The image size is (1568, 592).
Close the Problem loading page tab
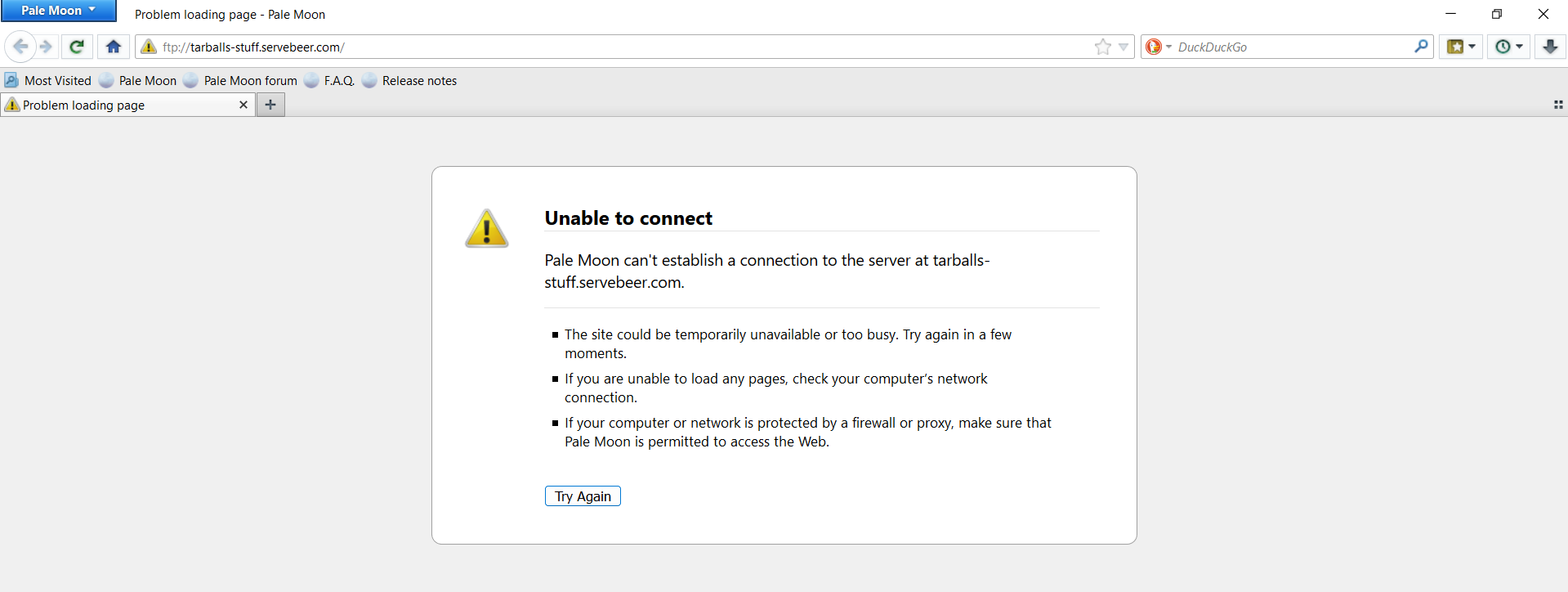243,105
